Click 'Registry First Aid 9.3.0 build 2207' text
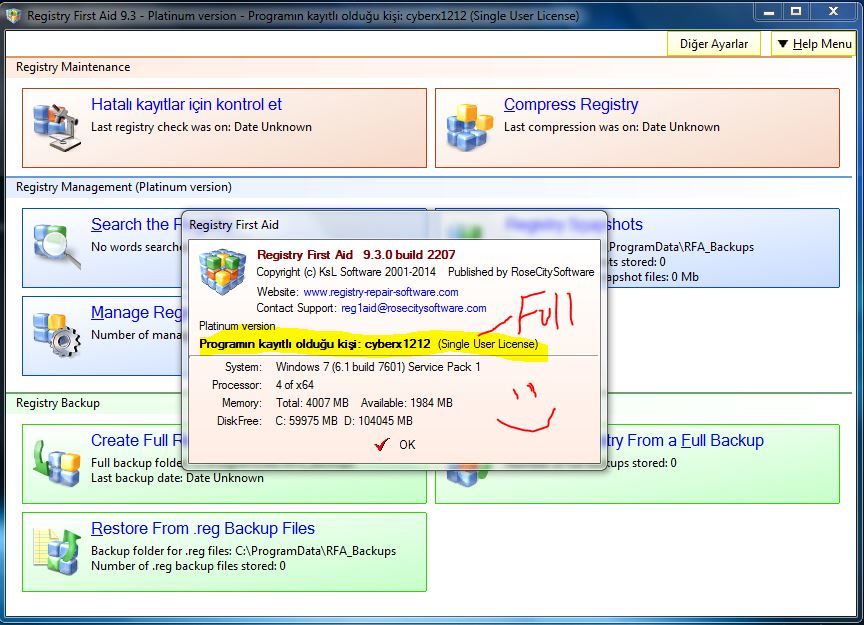This screenshot has height=625, width=864. coord(356,255)
